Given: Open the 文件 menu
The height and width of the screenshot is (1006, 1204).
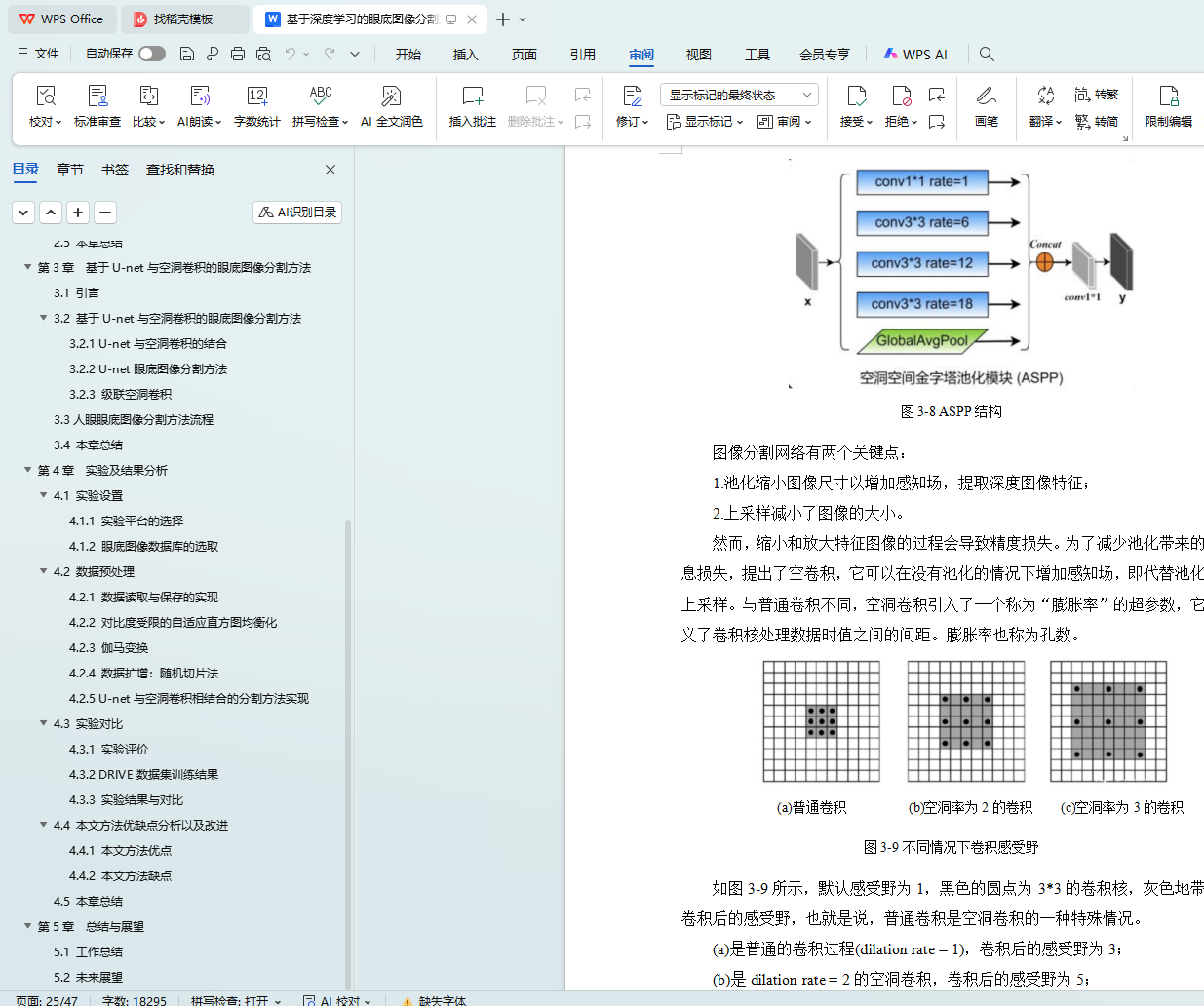Looking at the screenshot, I should click(39, 54).
